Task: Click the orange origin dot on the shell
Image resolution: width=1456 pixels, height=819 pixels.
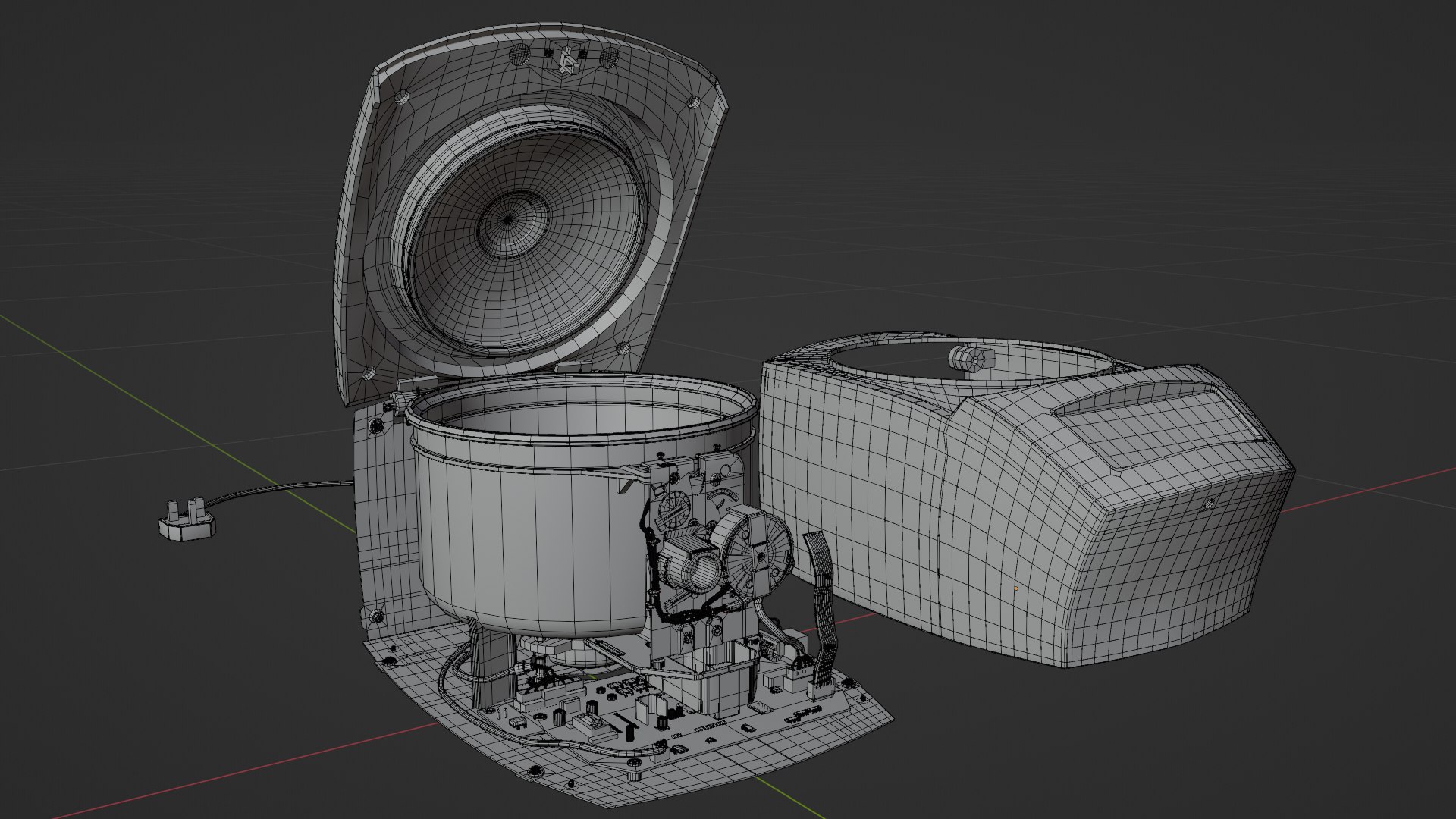Action: click(1015, 588)
